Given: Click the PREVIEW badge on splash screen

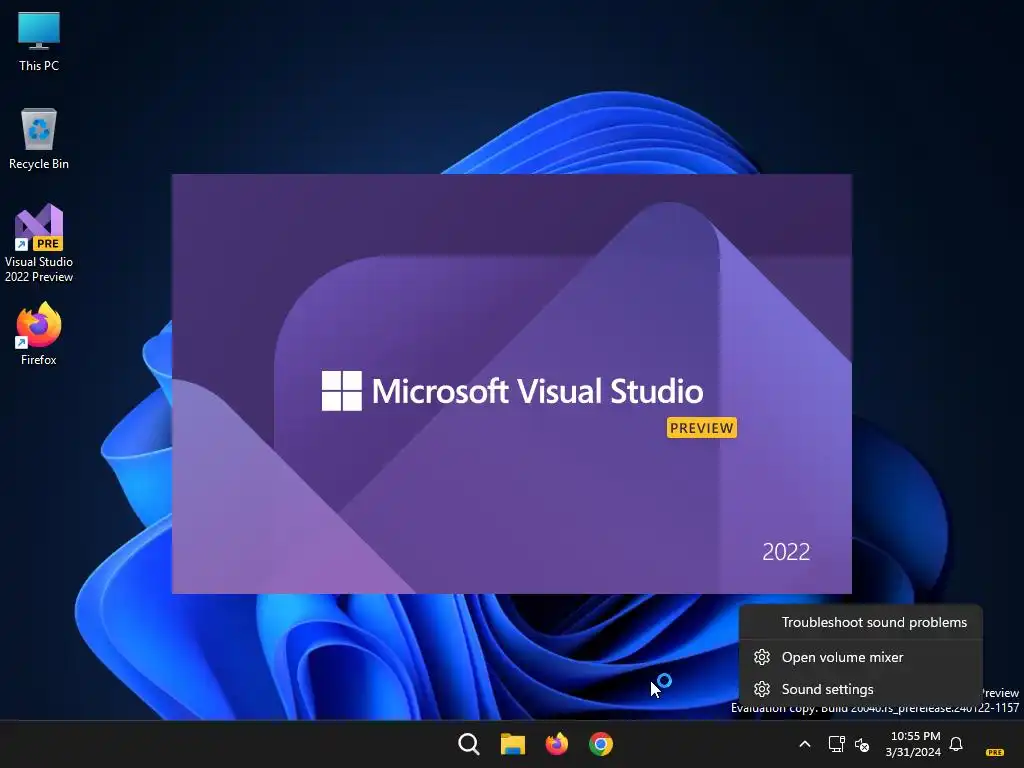Looking at the screenshot, I should [701, 428].
